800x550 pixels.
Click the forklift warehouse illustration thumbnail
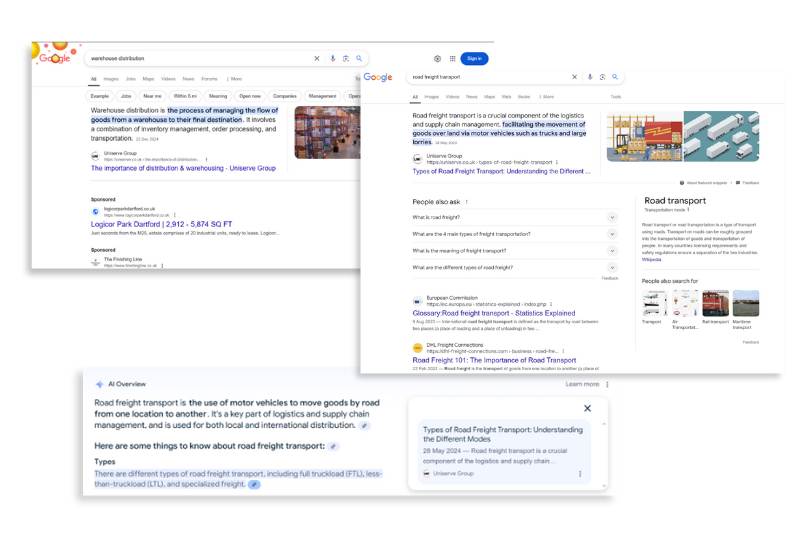pos(645,136)
